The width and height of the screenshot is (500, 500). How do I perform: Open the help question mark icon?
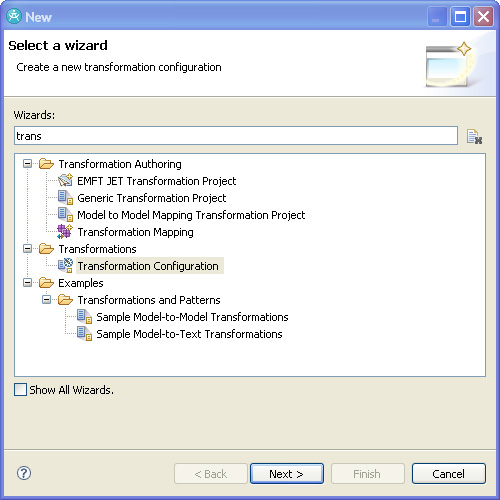[x=24, y=473]
